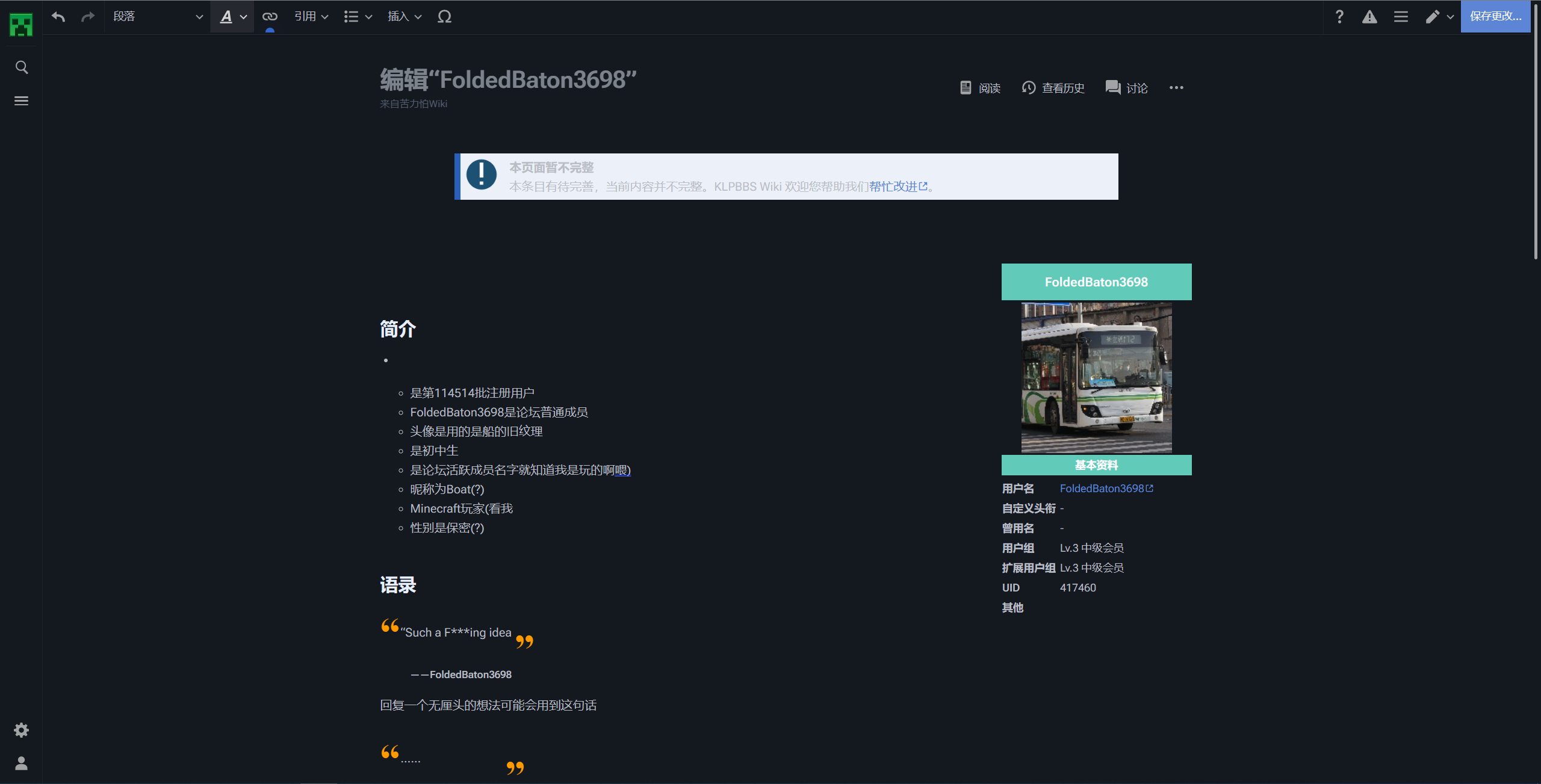1541x784 pixels.
Task: Expand the 引用 cite dropdown
Action: [311, 17]
